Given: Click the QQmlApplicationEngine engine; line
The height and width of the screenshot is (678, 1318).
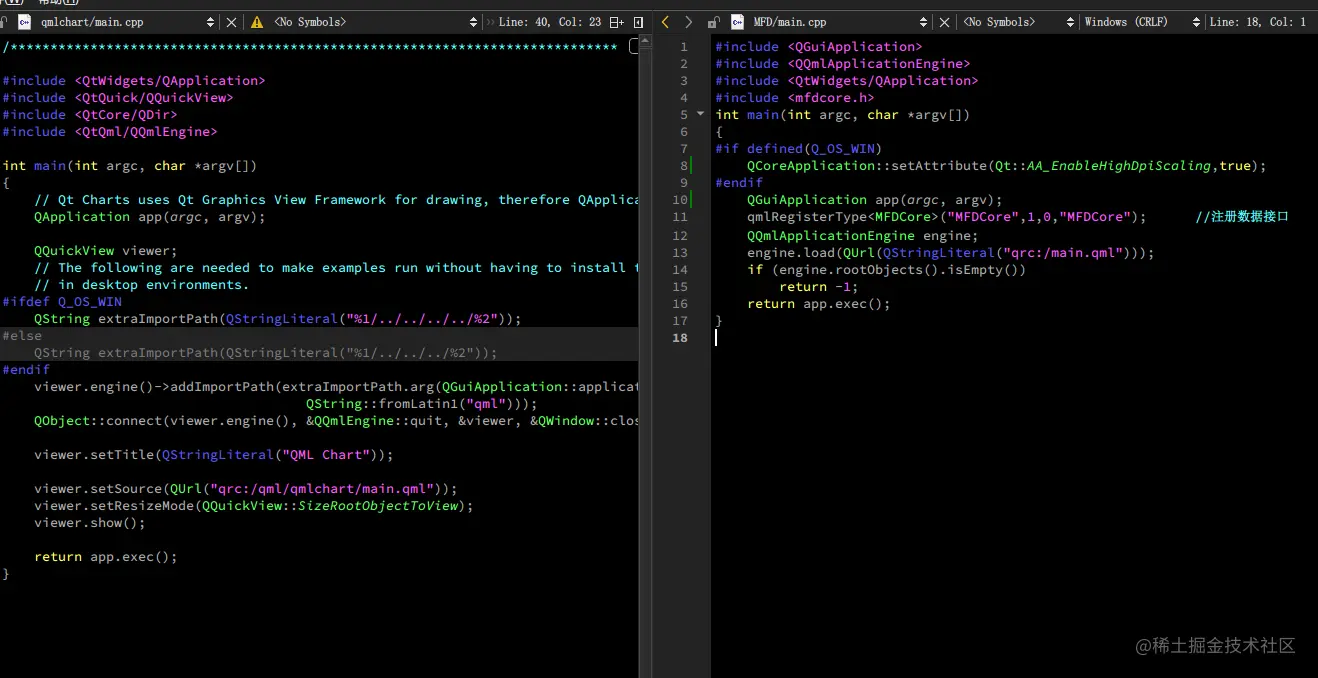Looking at the screenshot, I should pos(863,236).
